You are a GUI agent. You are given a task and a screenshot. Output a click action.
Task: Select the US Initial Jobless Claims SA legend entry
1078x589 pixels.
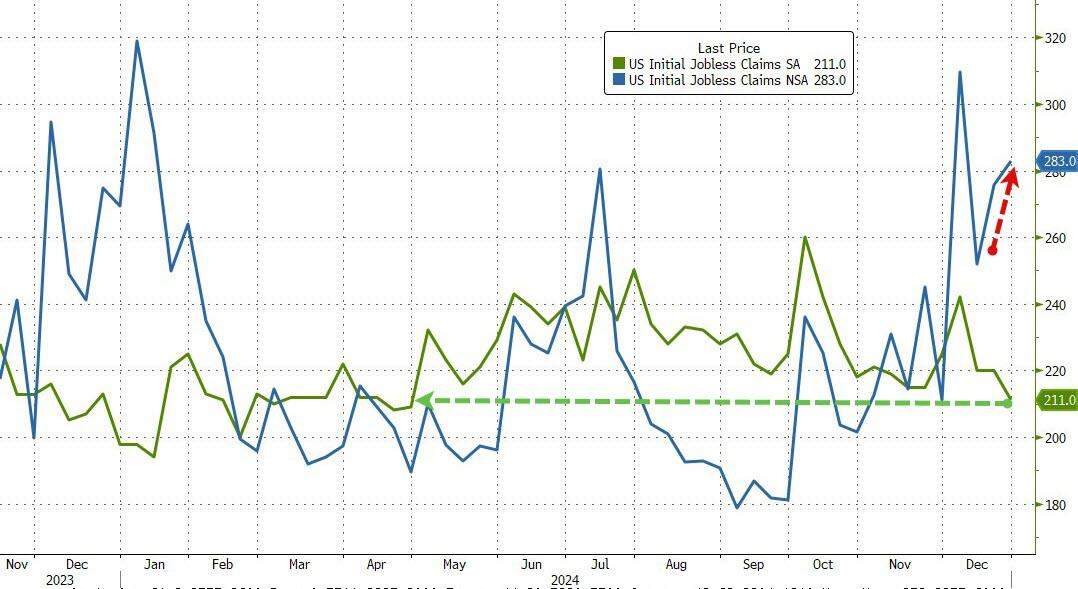tap(714, 64)
